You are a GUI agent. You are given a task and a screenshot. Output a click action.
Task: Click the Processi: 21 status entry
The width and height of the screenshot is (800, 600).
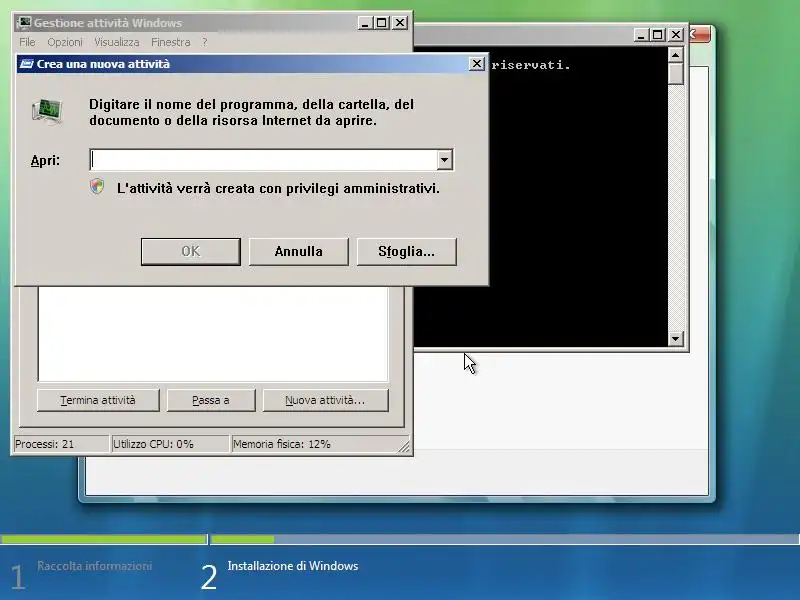(61, 444)
